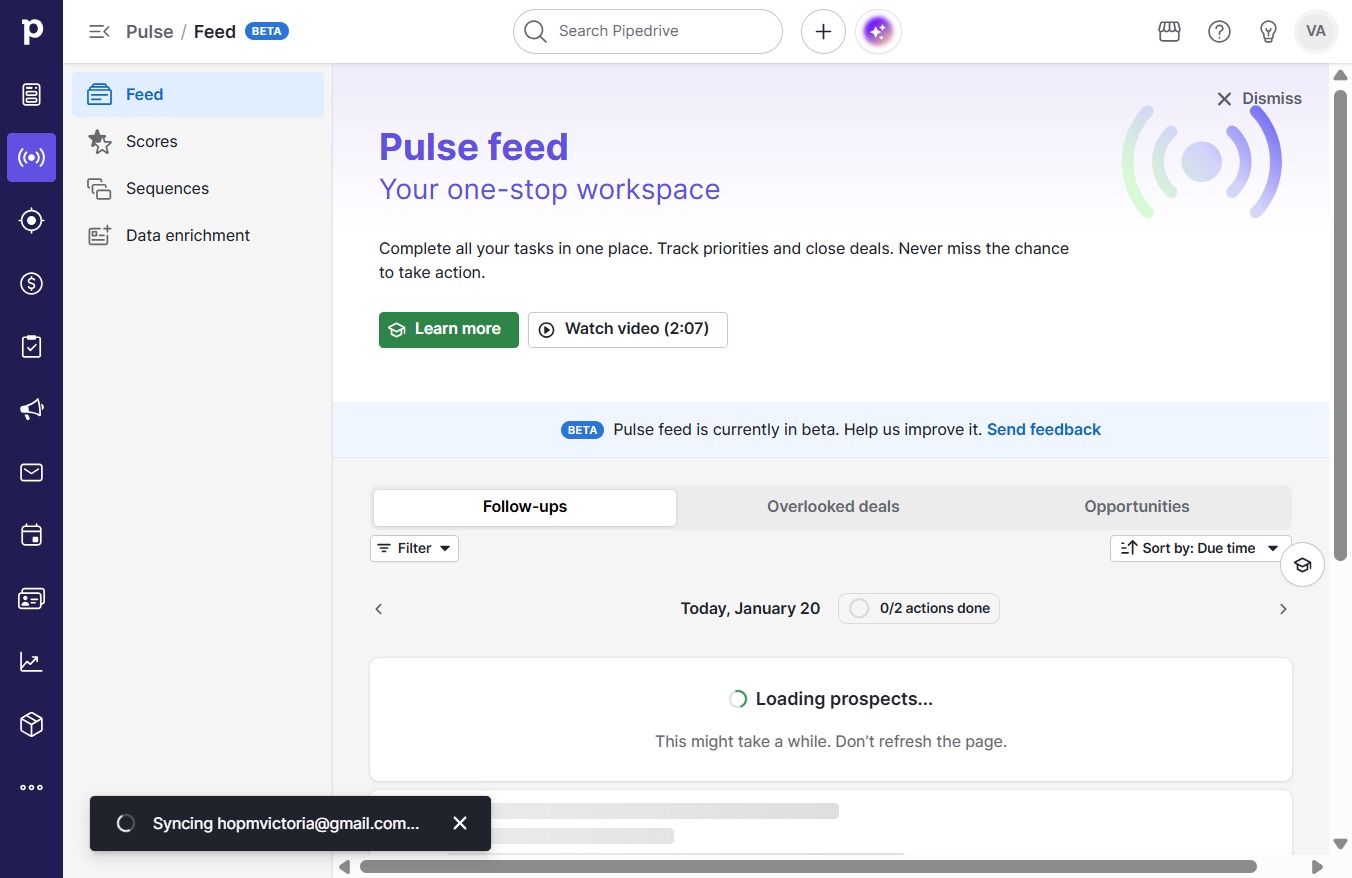Open Projects clipboard-check icon in sidebar
Viewport: 1352px width, 878px height.
point(32,346)
